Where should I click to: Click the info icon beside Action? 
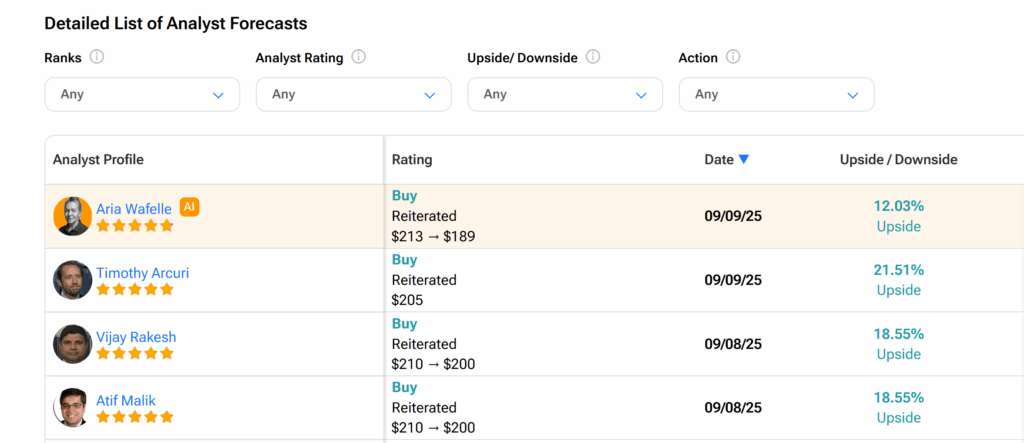pyautogui.click(x=733, y=57)
